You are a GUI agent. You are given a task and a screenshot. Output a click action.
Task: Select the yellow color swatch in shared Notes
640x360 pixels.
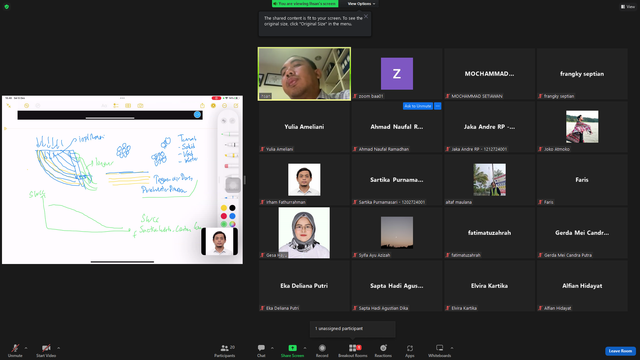click(224, 208)
